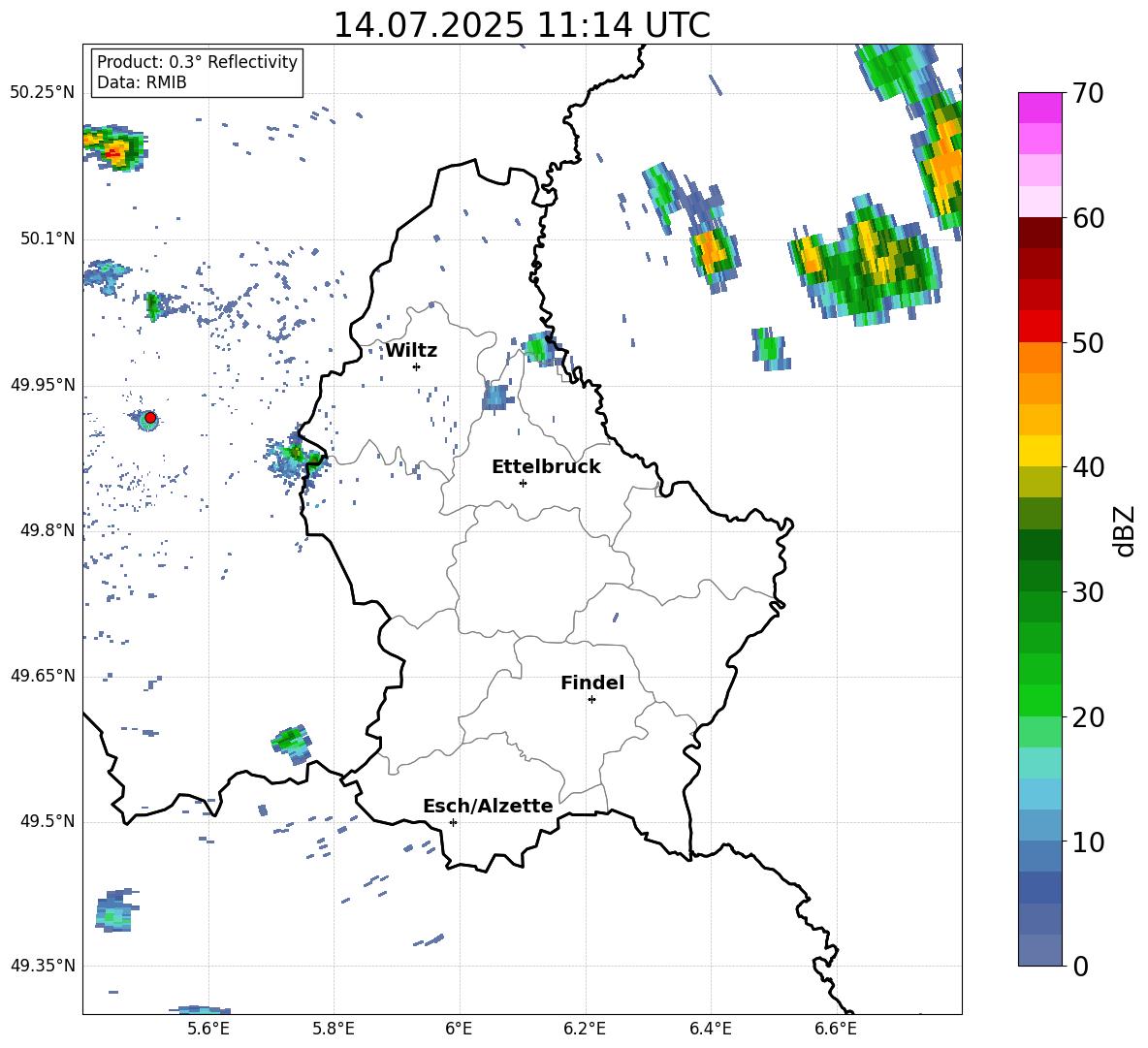Viewport: 1148px width, 1048px height.
Task: Click the Ettelbruck cross marker
Action: 523,483
